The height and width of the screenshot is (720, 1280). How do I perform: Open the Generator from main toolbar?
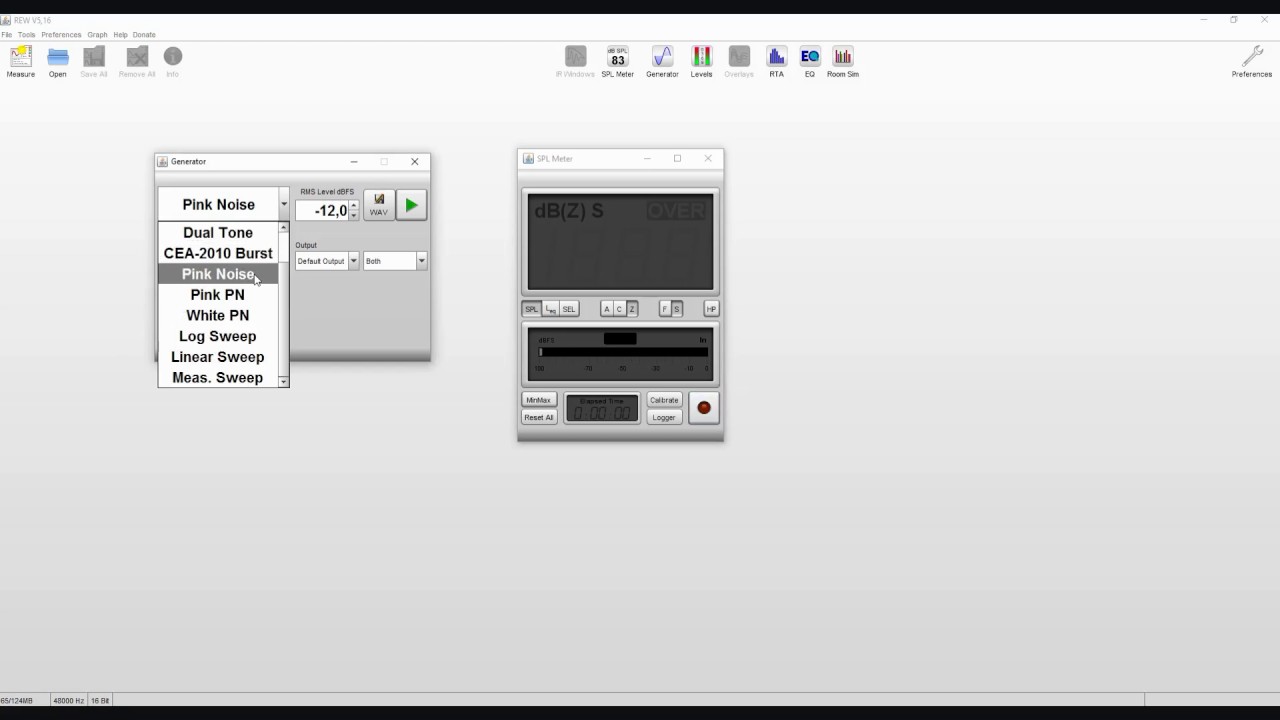coord(662,61)
